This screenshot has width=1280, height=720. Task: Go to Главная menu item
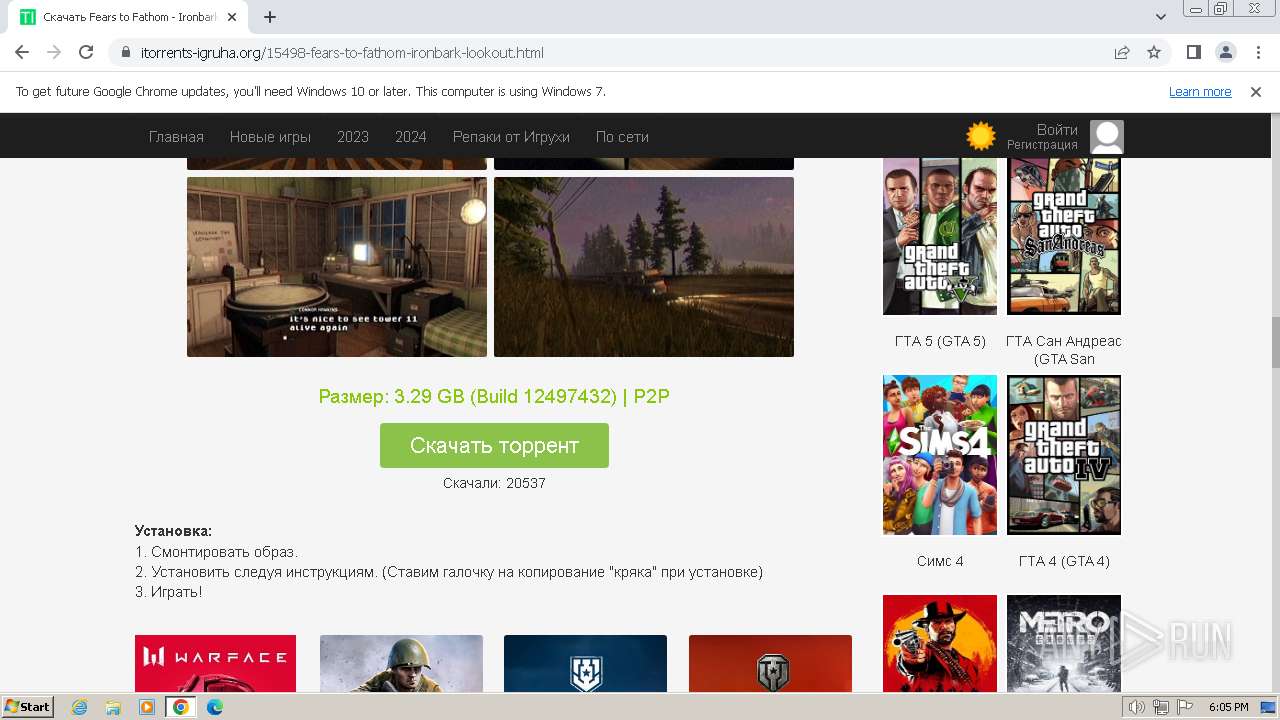pos(176,137)
